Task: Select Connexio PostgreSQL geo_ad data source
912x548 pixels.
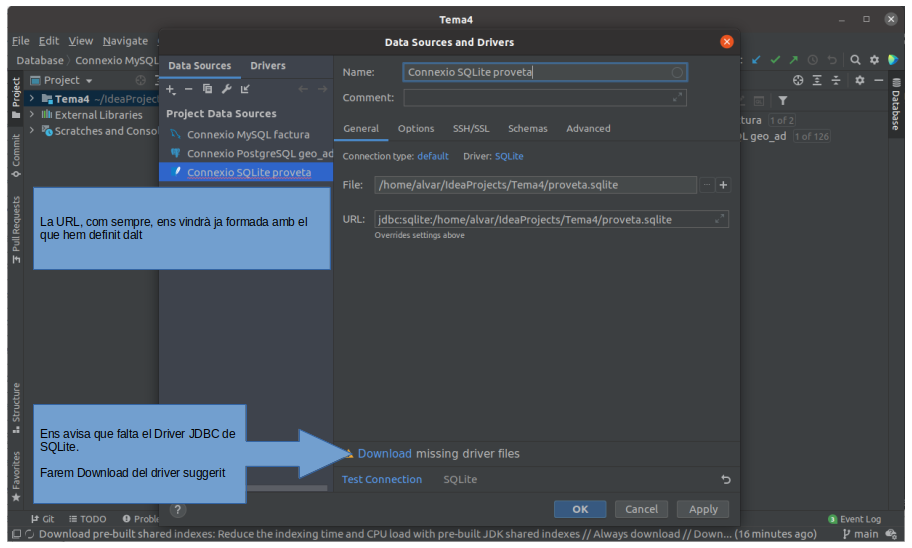Action: tap(246, 154)
